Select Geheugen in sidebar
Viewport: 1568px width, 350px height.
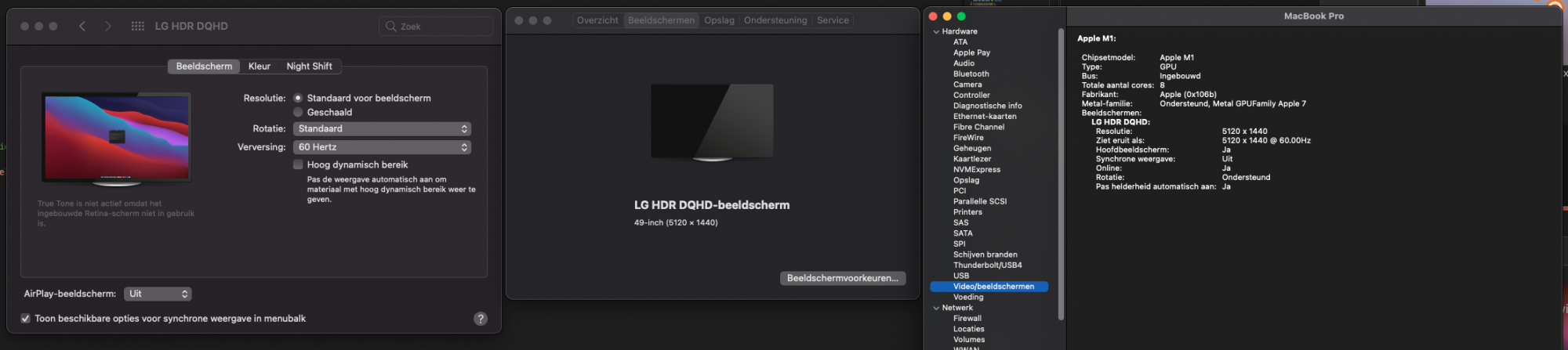click(972, 148)
